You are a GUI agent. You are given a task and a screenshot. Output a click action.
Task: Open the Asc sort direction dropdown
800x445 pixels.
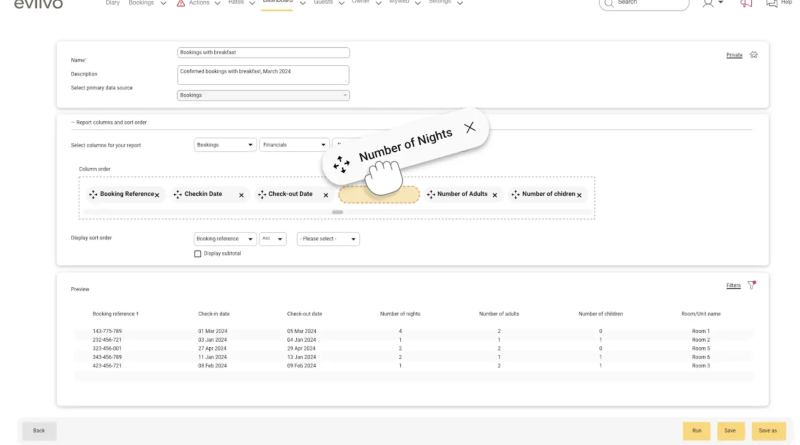click(x=273, y=239)
